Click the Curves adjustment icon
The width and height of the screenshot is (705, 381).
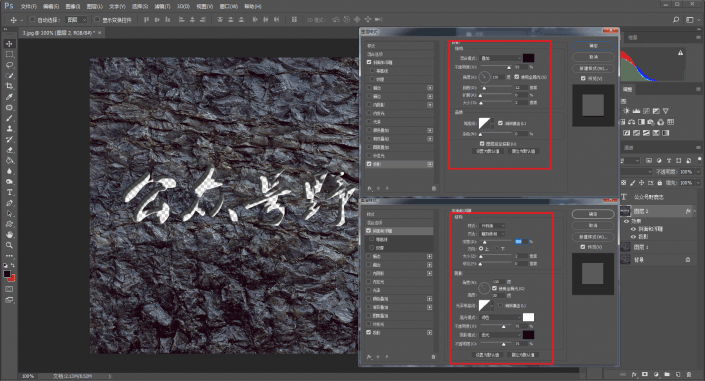point(646,111)
